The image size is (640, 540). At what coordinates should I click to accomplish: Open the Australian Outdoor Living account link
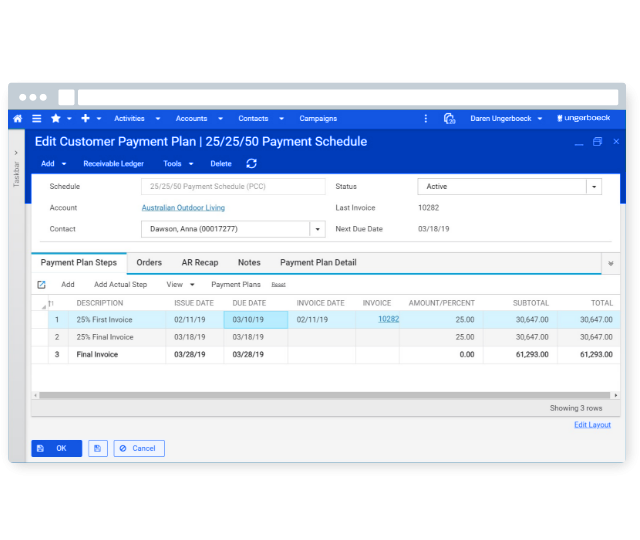(183, 208)
